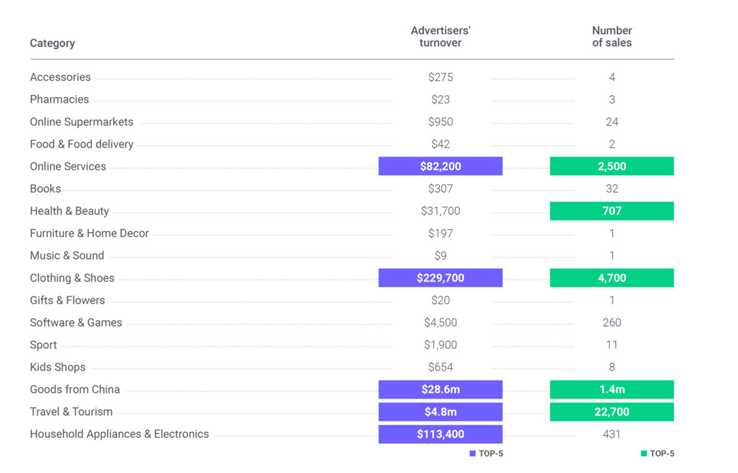Image resolution: width=738 pixels, height=473 pixels.
Task: Click the 4,700 green sales bar
Action: (x=611, y=278)
